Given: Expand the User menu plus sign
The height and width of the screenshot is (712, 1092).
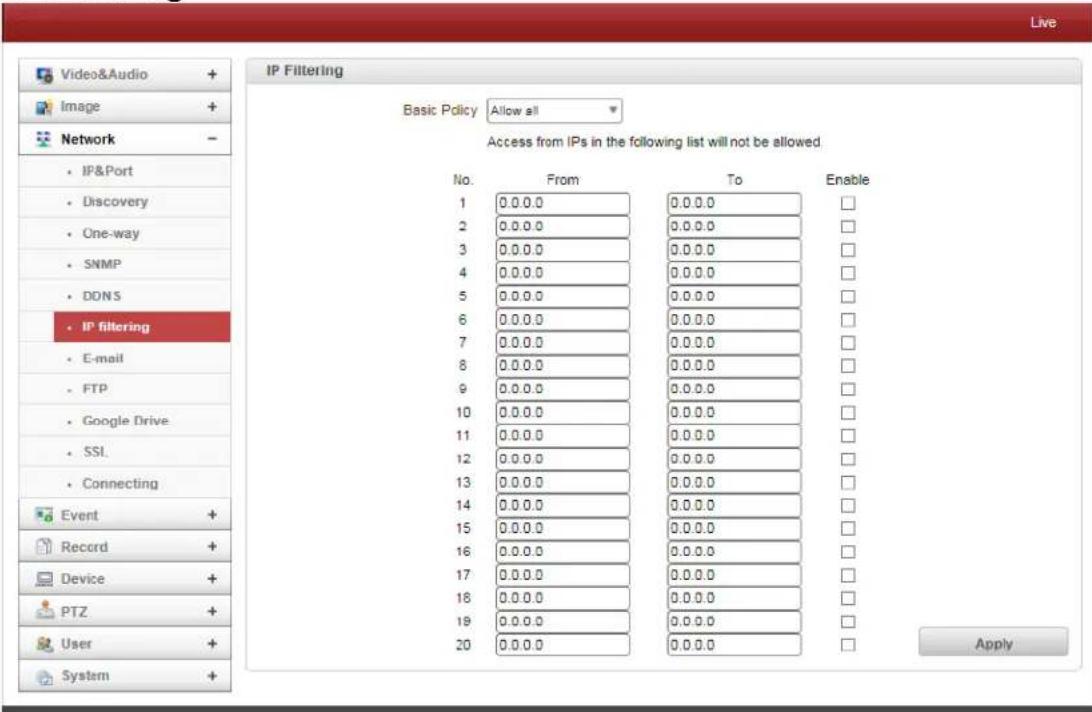Looking at the screenshot, I should coord(212,644).
